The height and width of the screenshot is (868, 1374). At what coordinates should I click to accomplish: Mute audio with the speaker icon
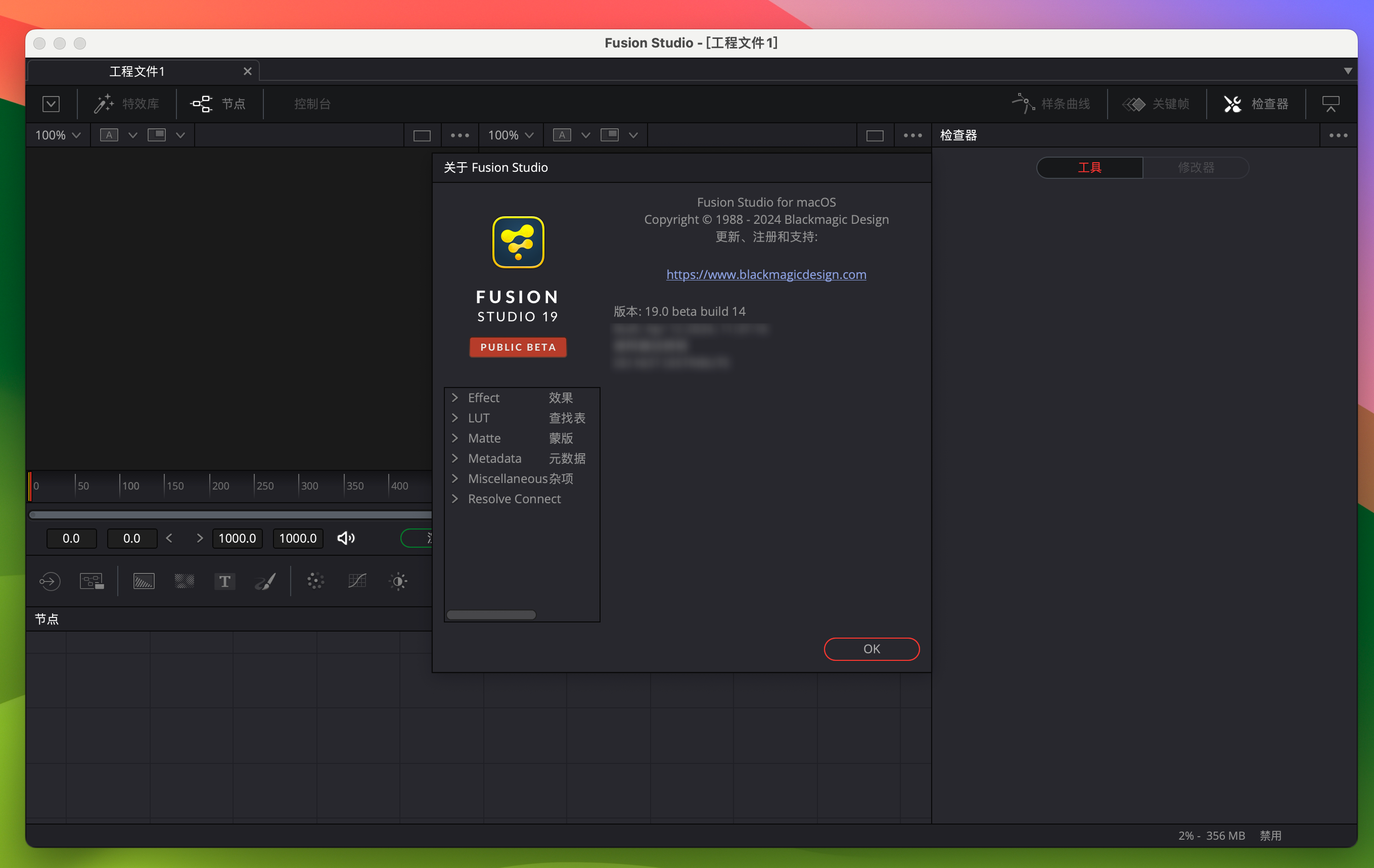[346, 538]
